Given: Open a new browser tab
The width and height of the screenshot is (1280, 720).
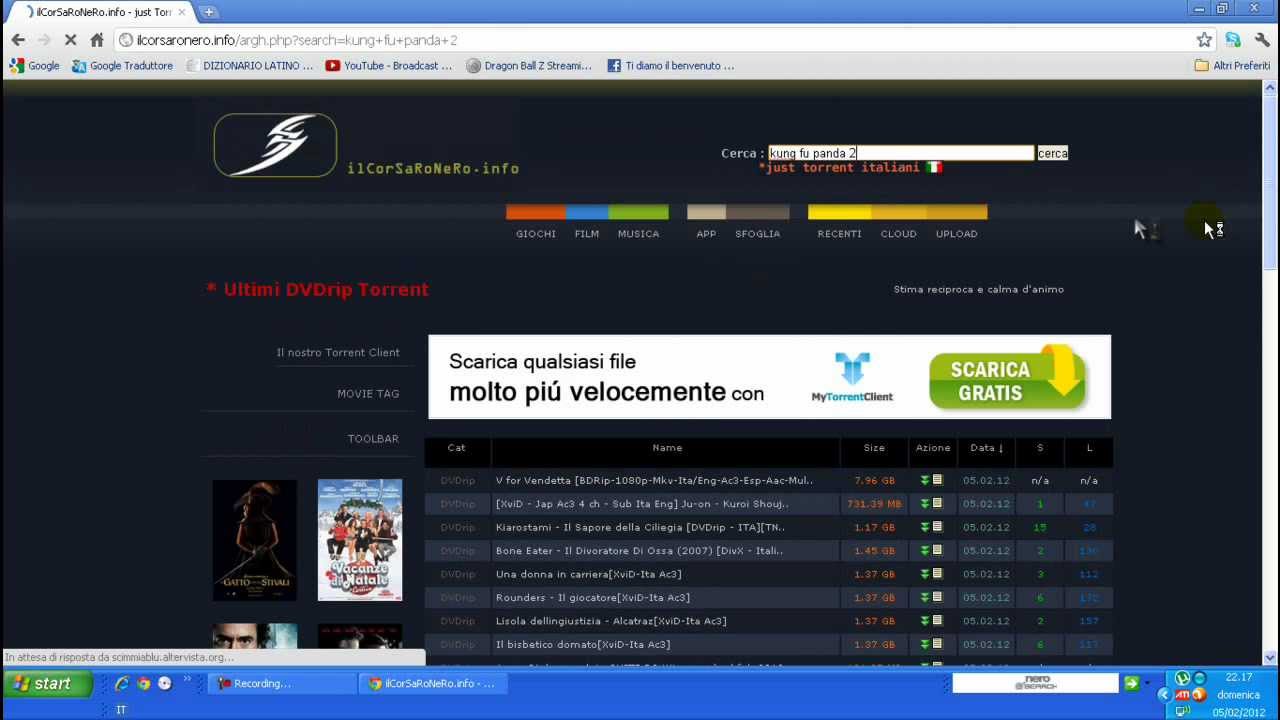Looking at the screenshot, I should pyautogui.click(x=208, y=12).
